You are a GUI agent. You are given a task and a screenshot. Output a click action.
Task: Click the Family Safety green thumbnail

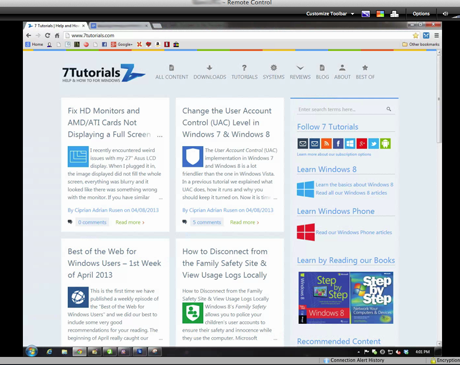click(x=193, y=313)
